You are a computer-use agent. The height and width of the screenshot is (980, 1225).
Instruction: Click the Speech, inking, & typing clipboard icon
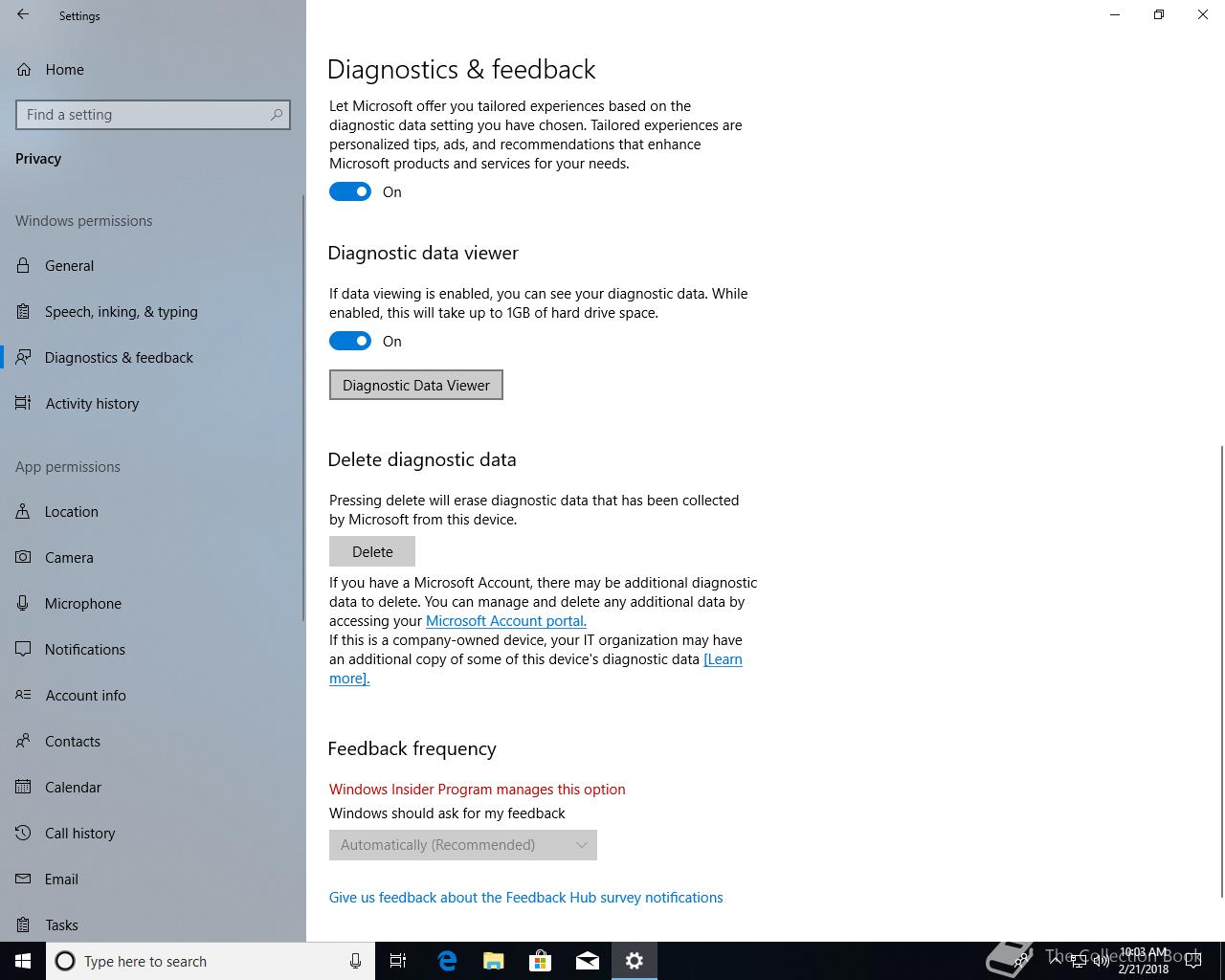23,312
